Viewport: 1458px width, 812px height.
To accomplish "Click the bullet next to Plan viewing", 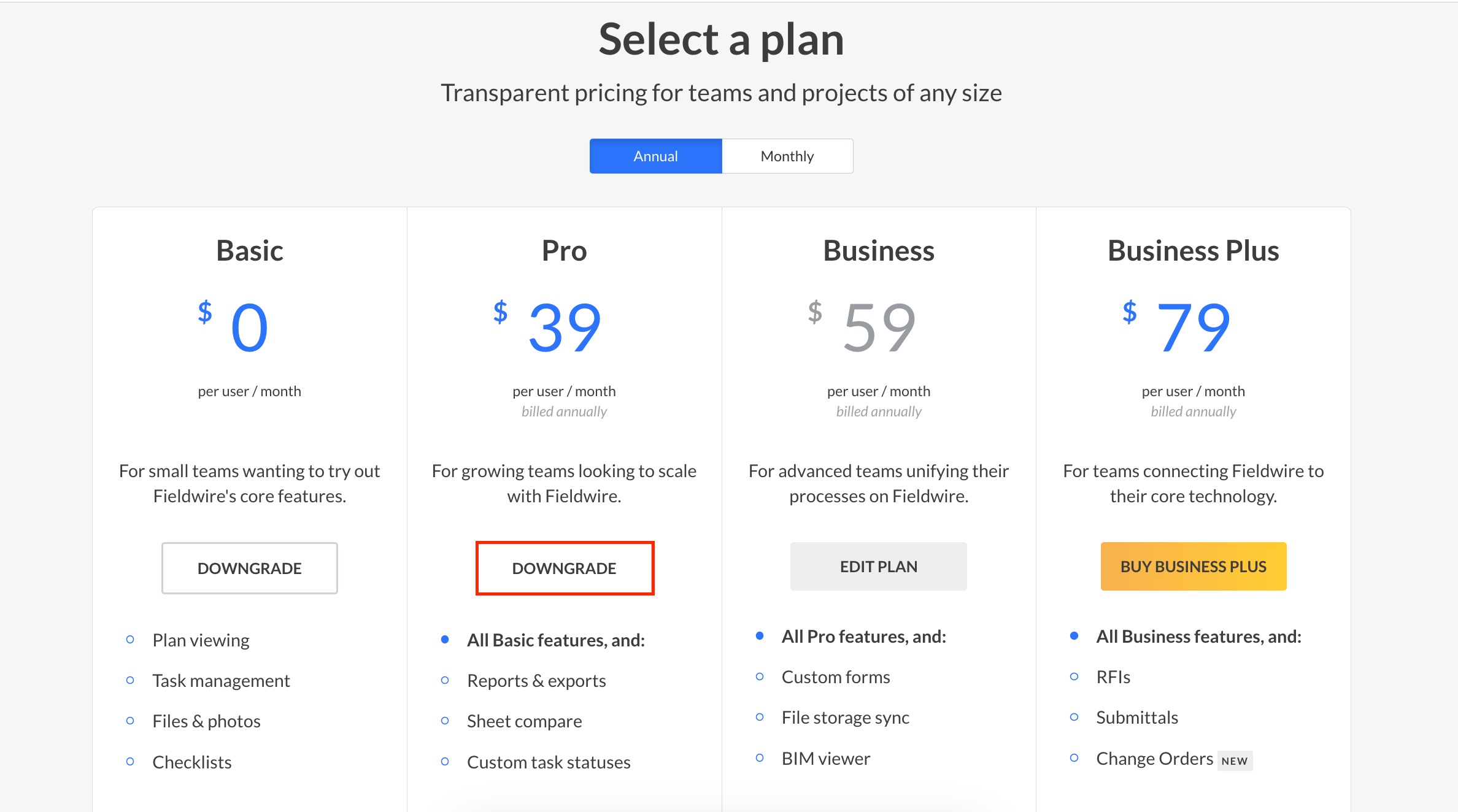I will [x=130, y=640].
